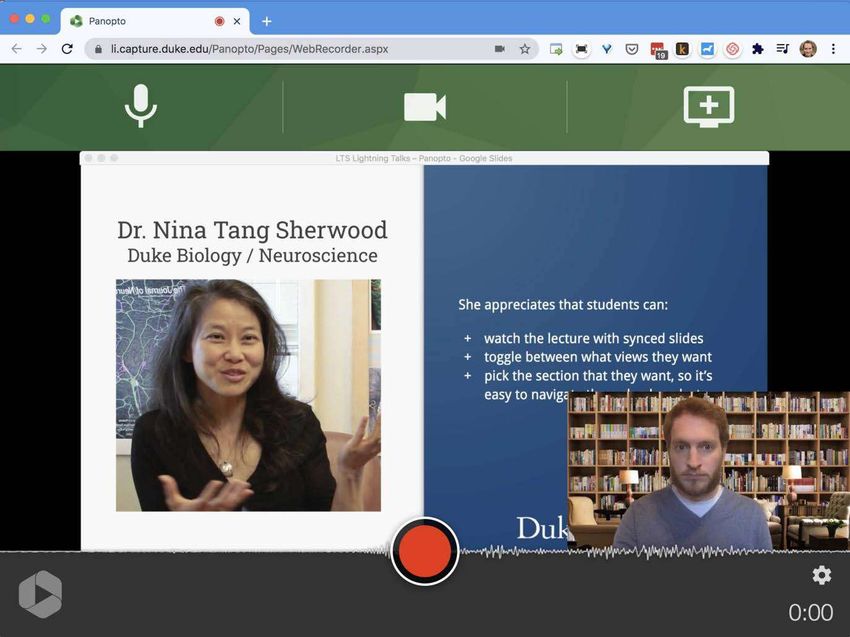Image resolution: width=850 pixels, height=637 pixels.
Task: Click the photo in the slide
Action: click(248, 395)
